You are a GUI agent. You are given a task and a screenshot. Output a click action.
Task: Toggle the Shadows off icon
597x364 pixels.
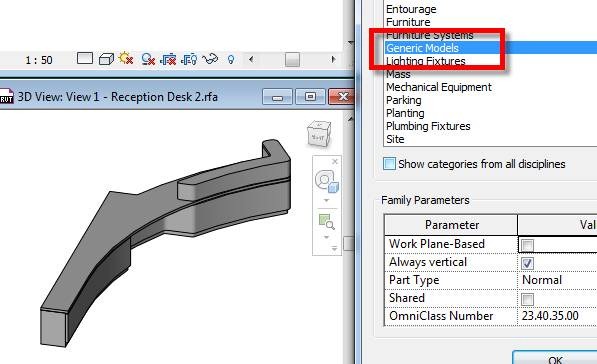coord(147,59)
